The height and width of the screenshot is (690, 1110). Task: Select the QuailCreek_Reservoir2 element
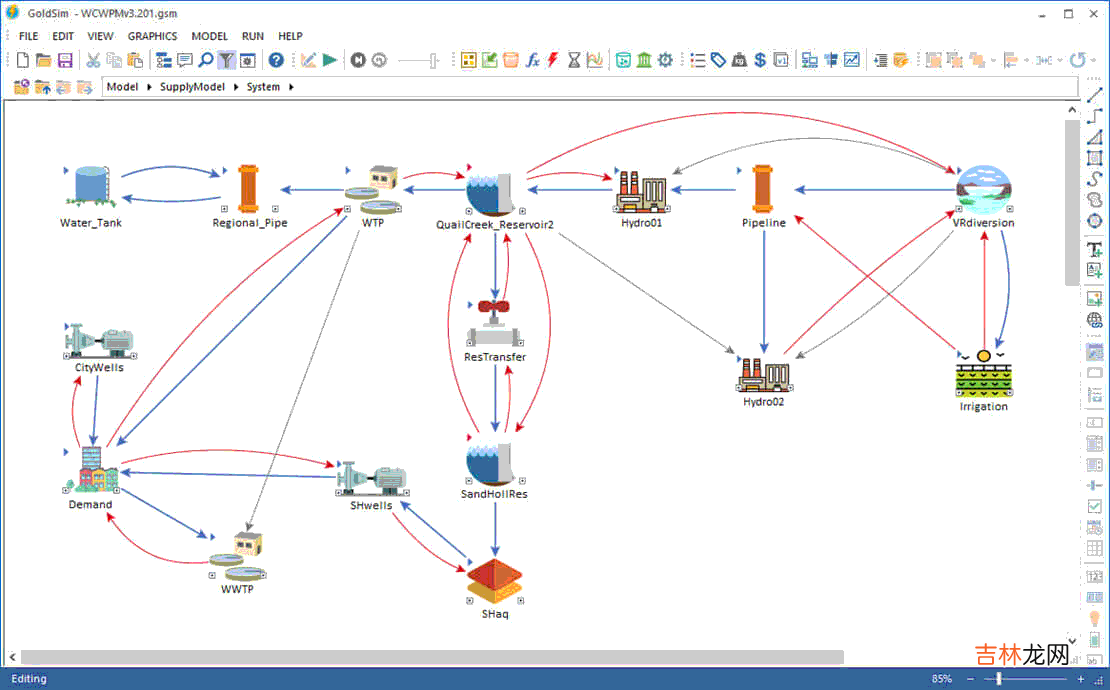point(490,192)
